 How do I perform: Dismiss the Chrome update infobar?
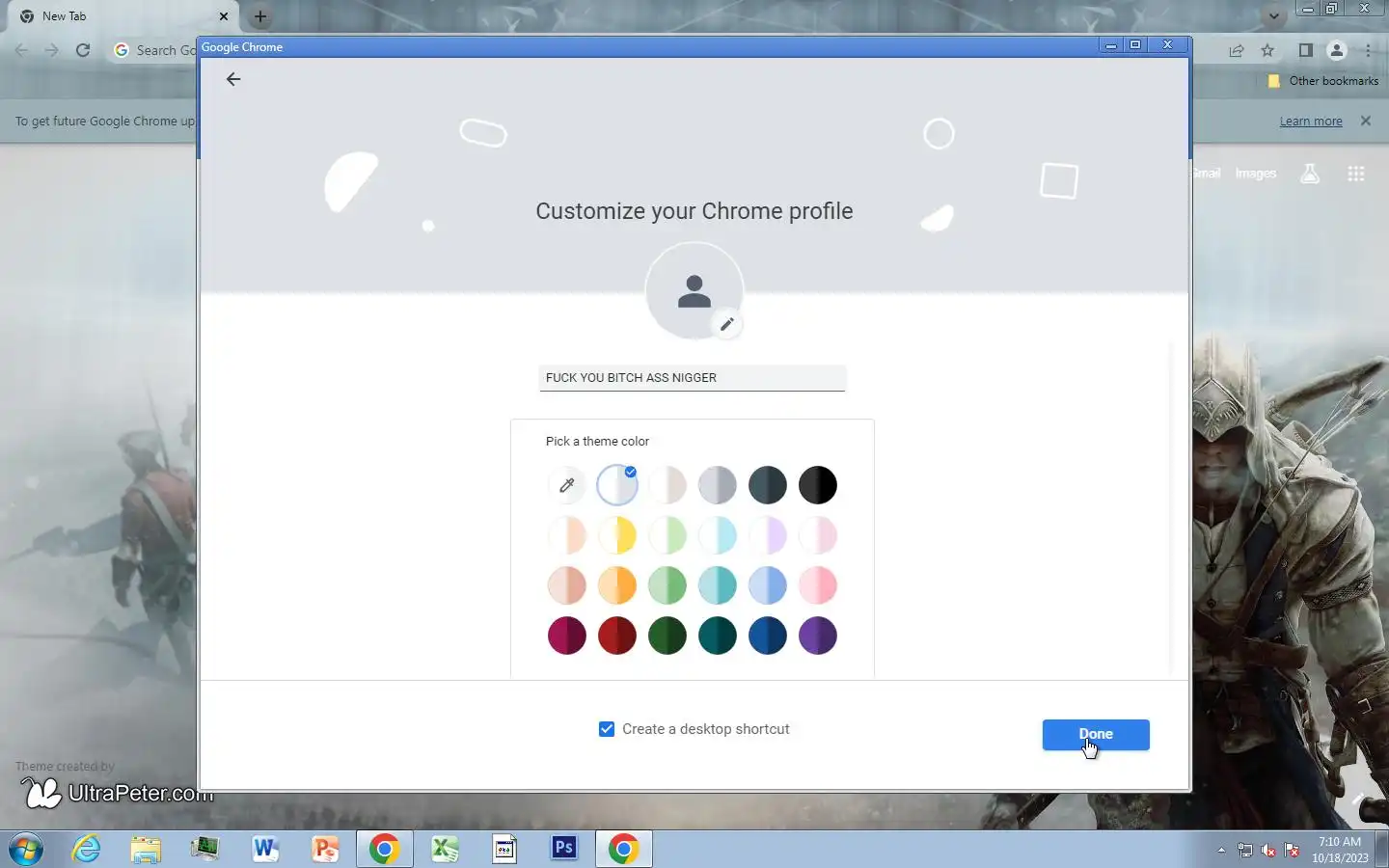[1366, 121]
